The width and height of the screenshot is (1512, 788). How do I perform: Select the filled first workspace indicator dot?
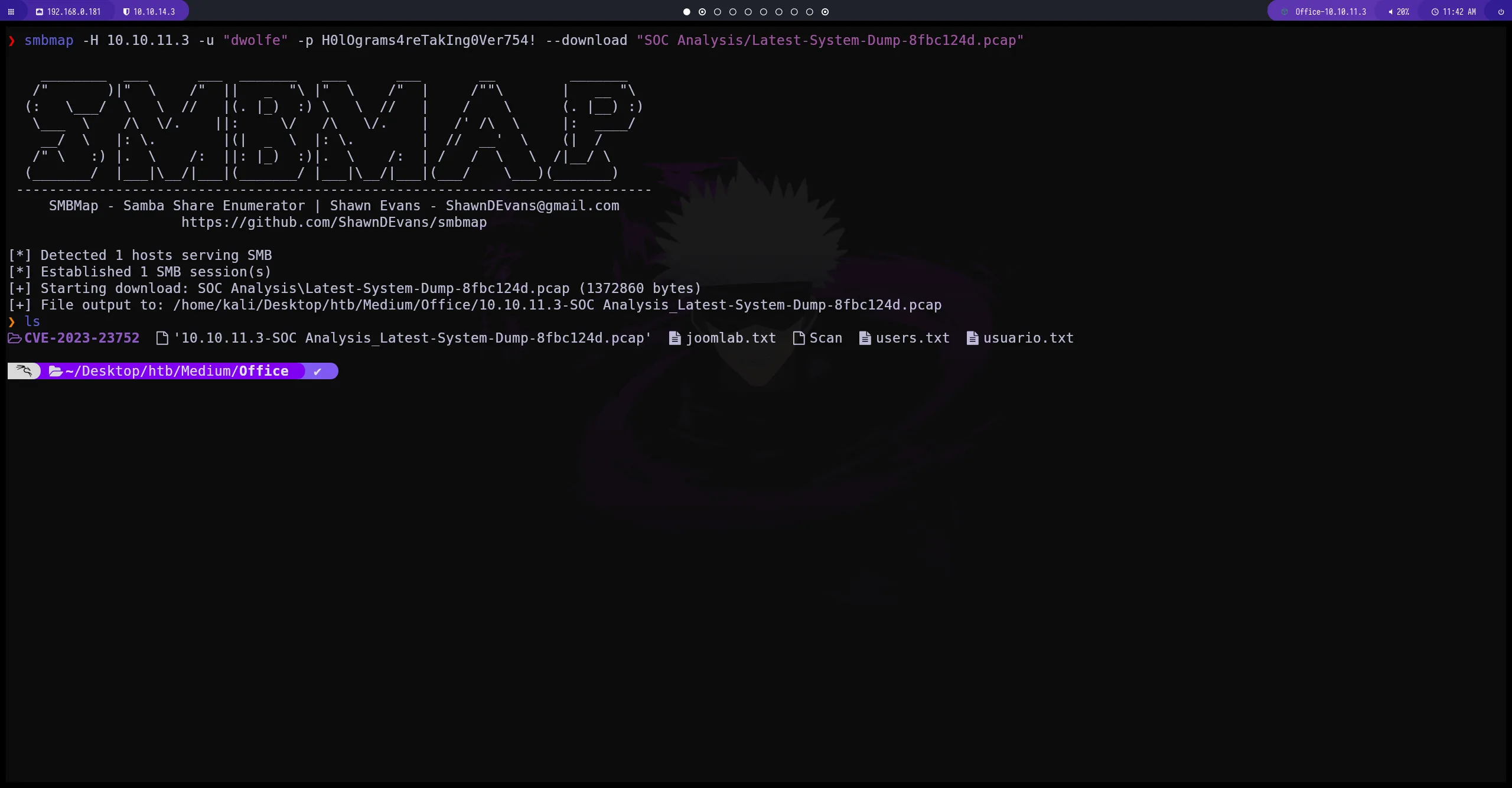pyautogui.click(x=686, y=11)
